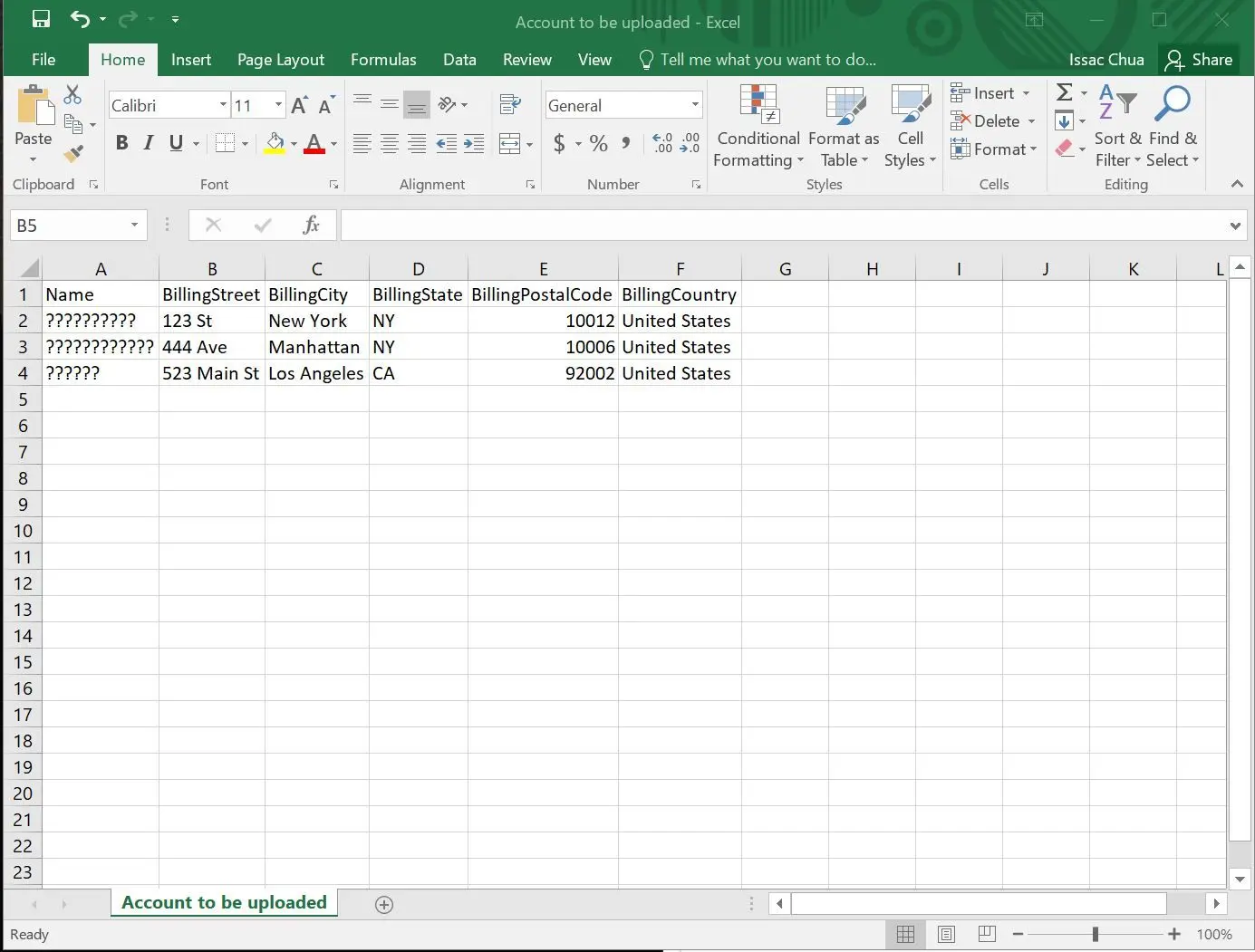Apply Bottom Align to cells
Screen dimensions: 1255x952
[417, 104]
